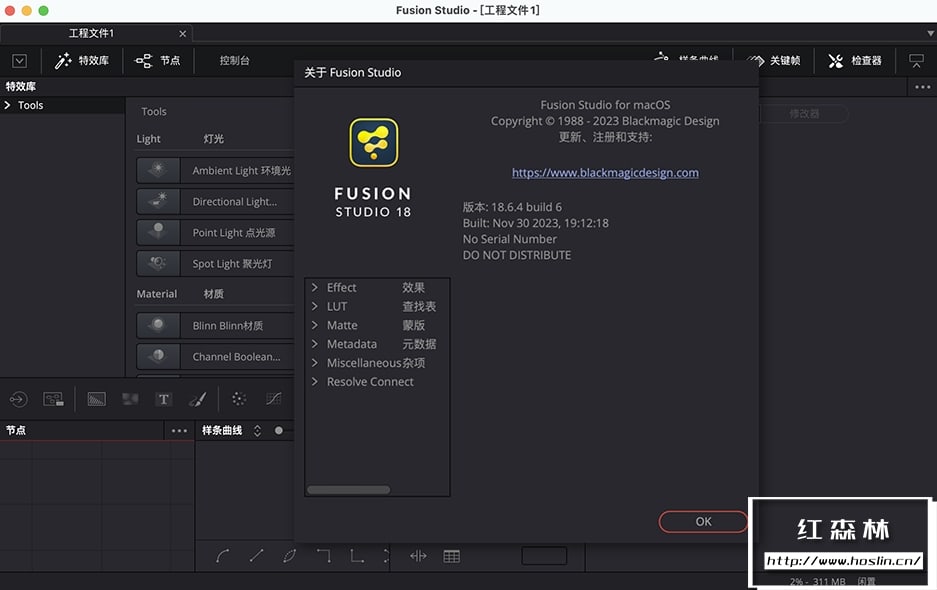Switch to the 工程文件1 document tab
937x590 pixels.
pyautogui.click(x=91, y=33)
